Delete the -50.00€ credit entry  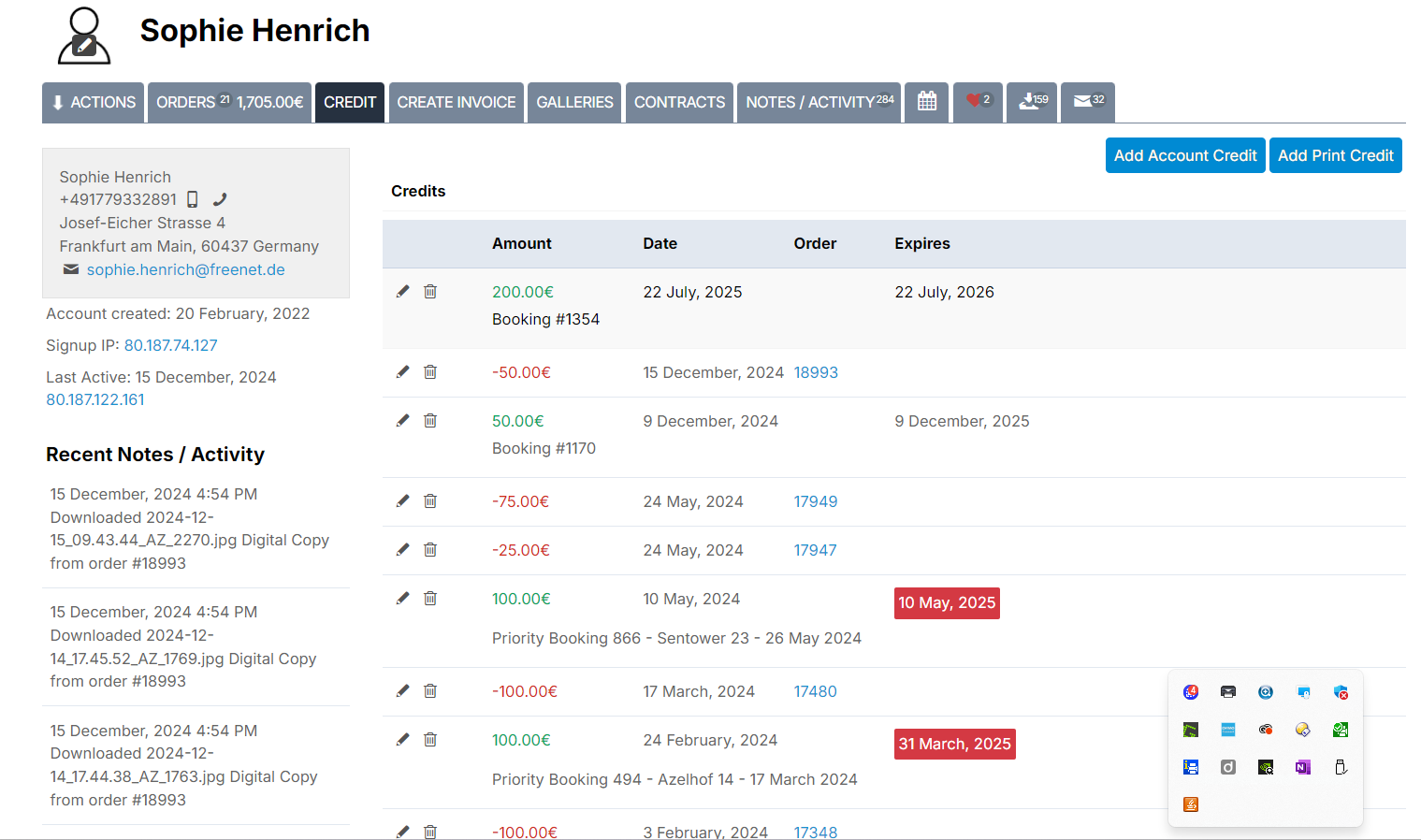430,372
